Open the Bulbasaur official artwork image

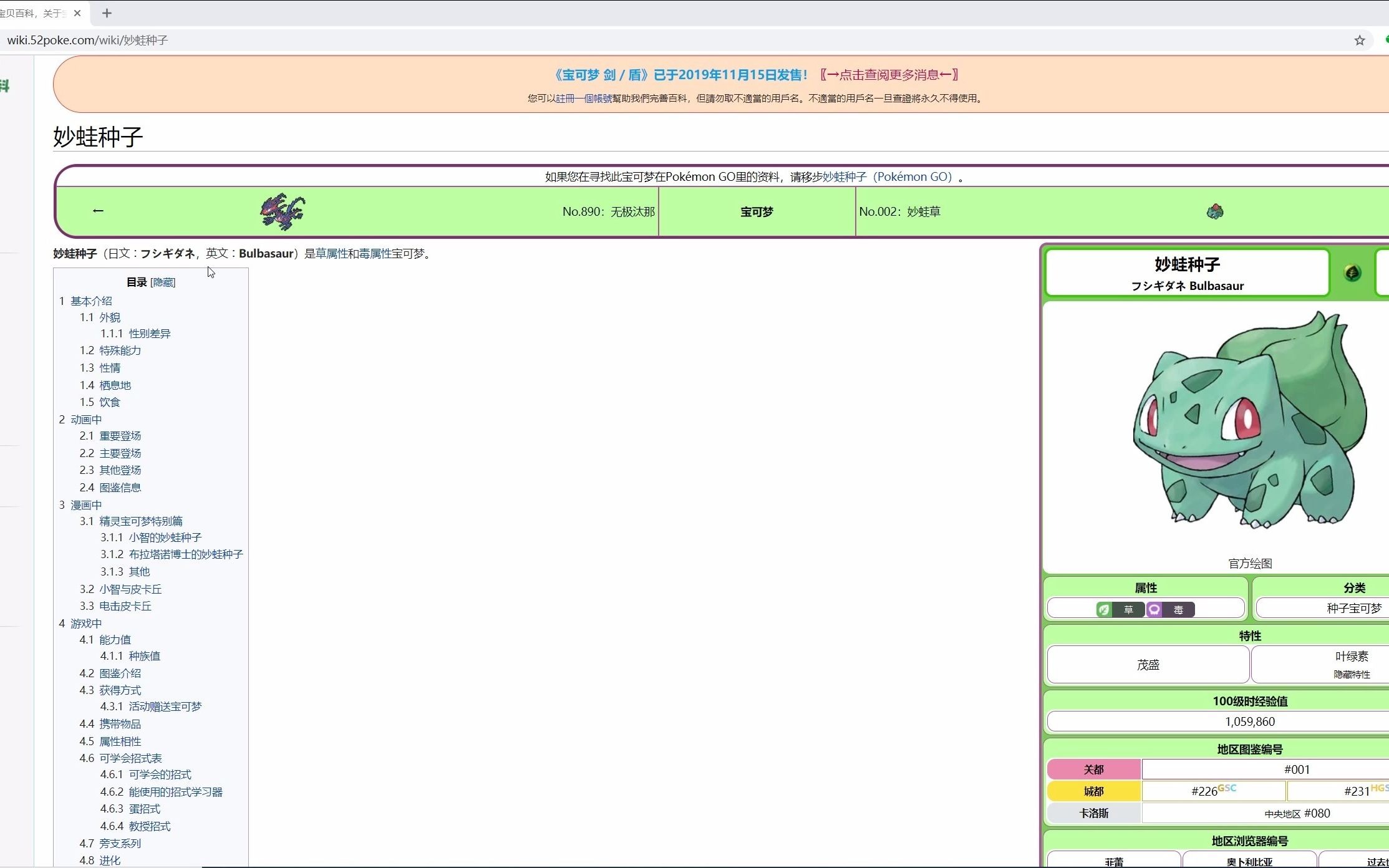pyautogui.click(x=1250, y=420)
